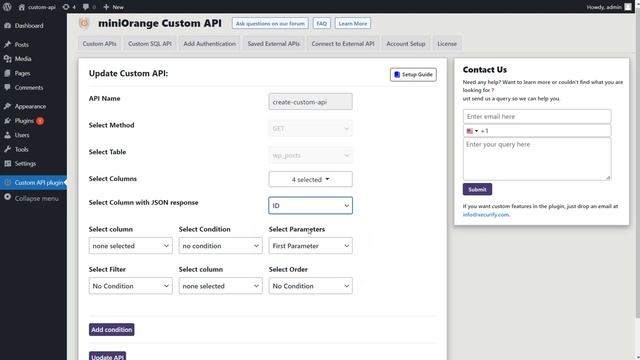
Task: Click the updates icon in admin bar
Action: (66, 7)
